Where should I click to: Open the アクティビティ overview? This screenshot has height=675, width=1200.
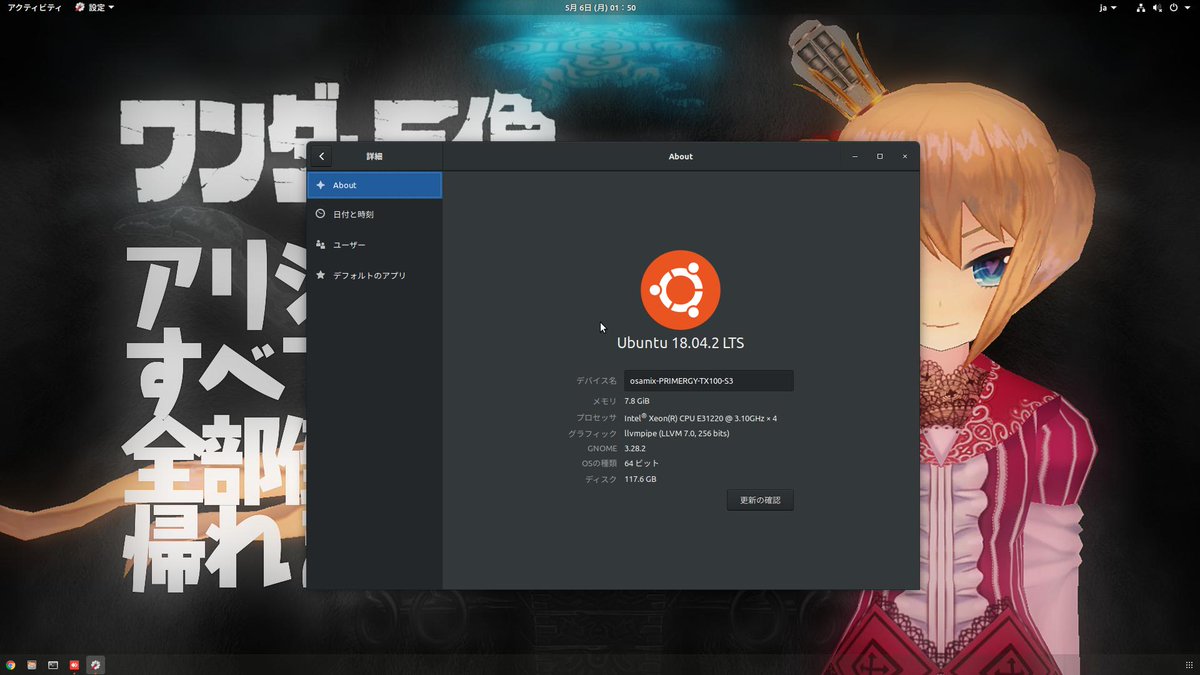(34, 7)
